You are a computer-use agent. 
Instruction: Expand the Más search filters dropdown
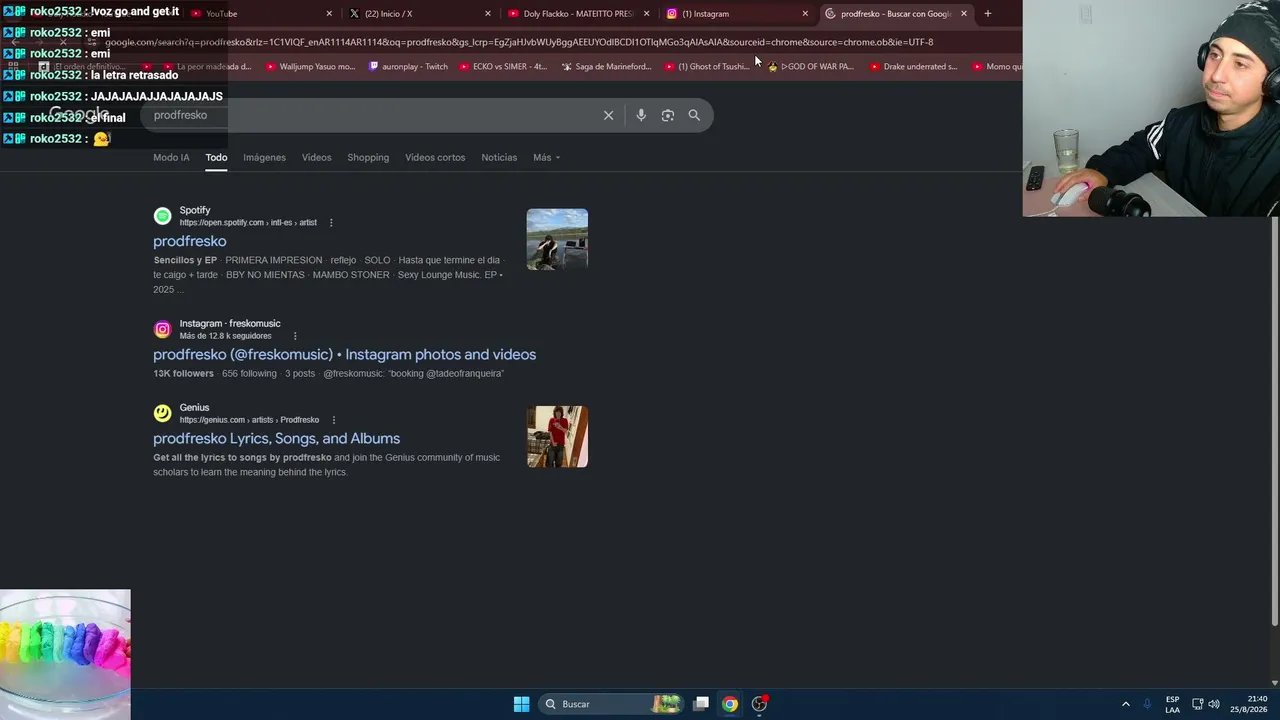coord(546,158)
